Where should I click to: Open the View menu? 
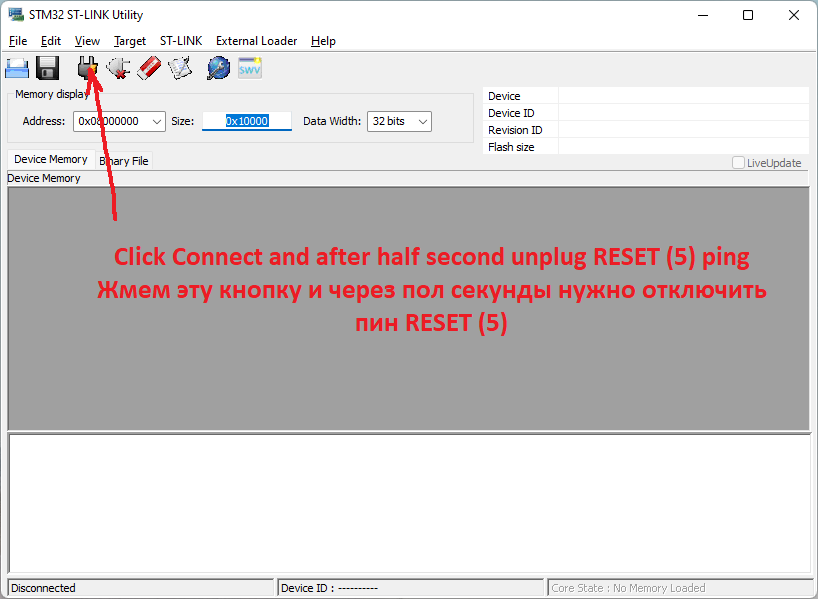87,41
